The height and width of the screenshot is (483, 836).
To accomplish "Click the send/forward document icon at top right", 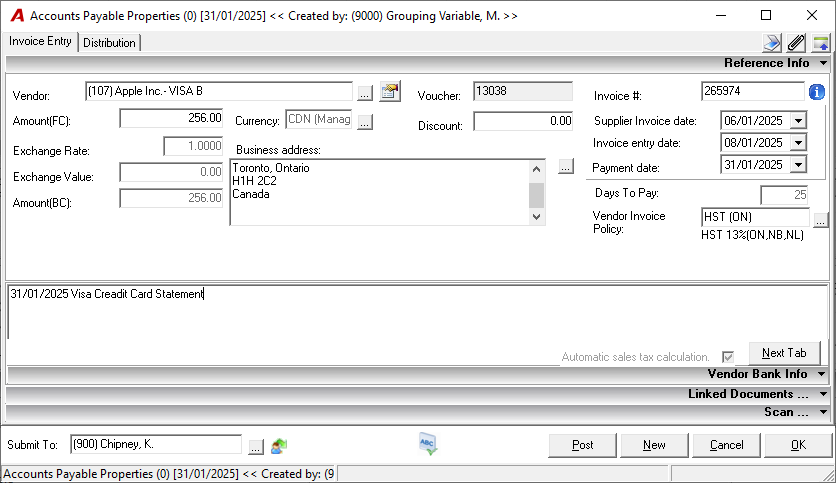I will coord(771,43).
